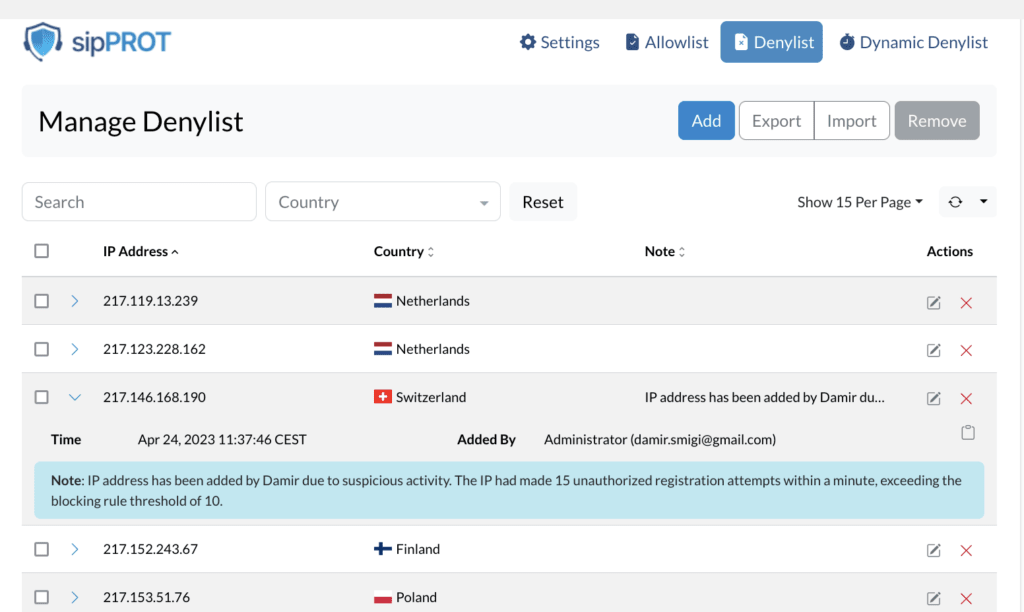Click the refresh table icon

click(955, 202)
